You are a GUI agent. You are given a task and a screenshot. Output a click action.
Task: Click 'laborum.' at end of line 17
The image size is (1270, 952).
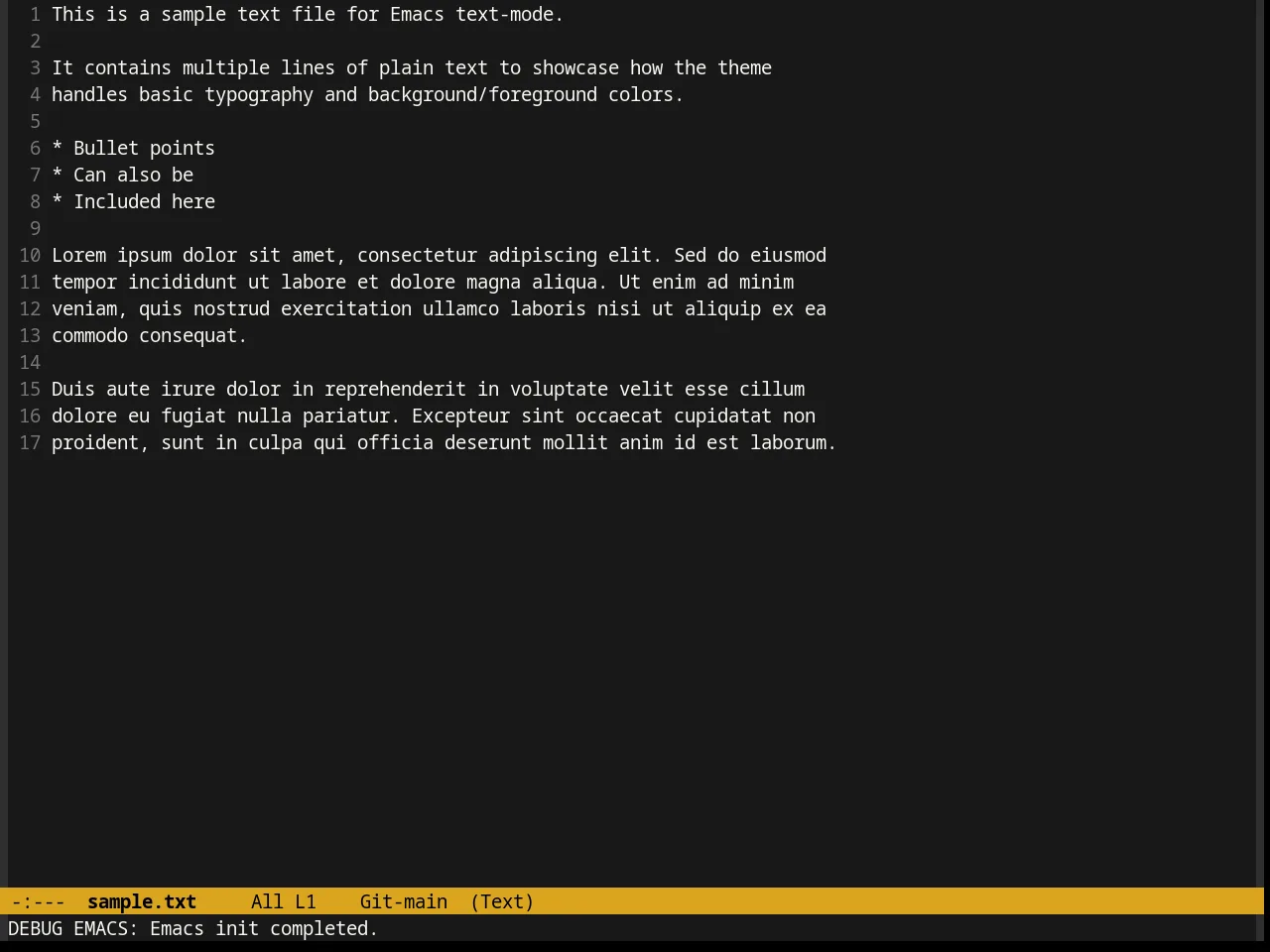[794, 442]
